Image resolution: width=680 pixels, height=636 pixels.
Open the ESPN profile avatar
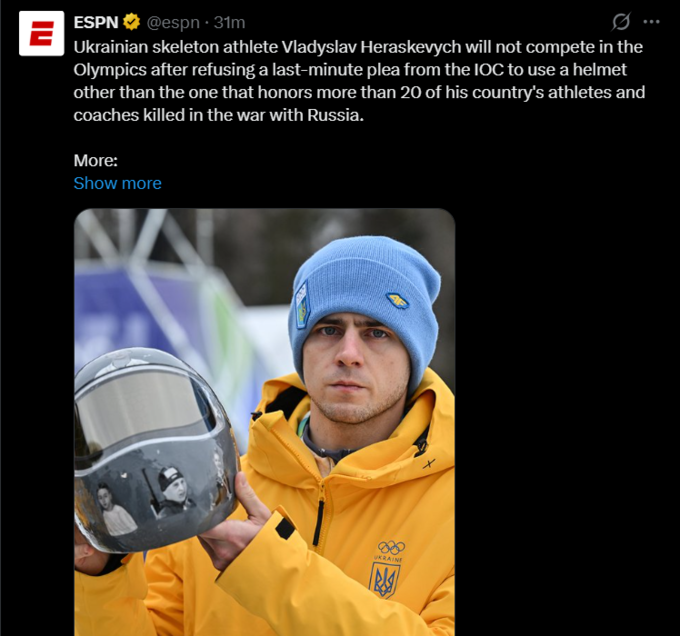click(42, 33)
